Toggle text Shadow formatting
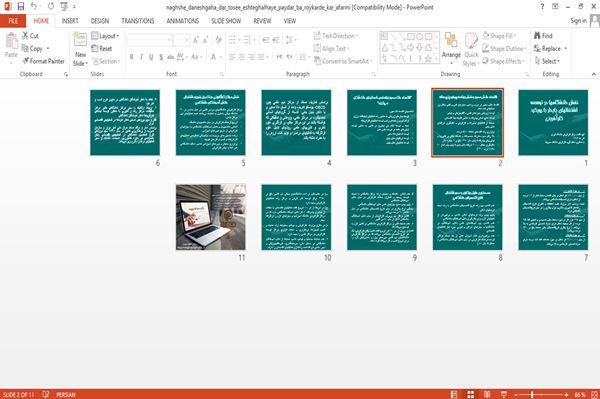The height and width of the screenshot is (399, 600). [x=161, y=57]
